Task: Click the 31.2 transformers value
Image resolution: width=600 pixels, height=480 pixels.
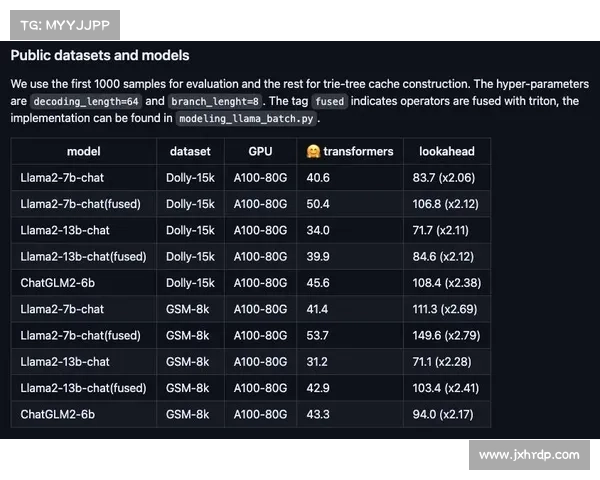Action: tap(317, 362)
